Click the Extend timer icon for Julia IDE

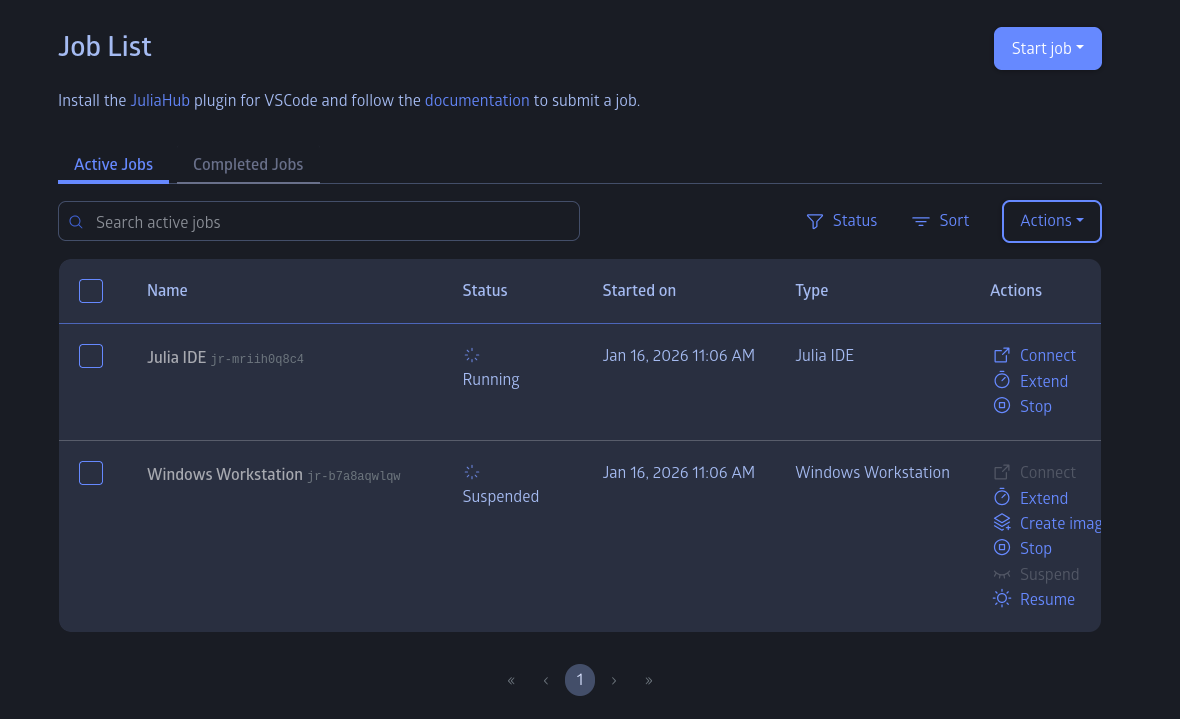[x=1001, y=381]
